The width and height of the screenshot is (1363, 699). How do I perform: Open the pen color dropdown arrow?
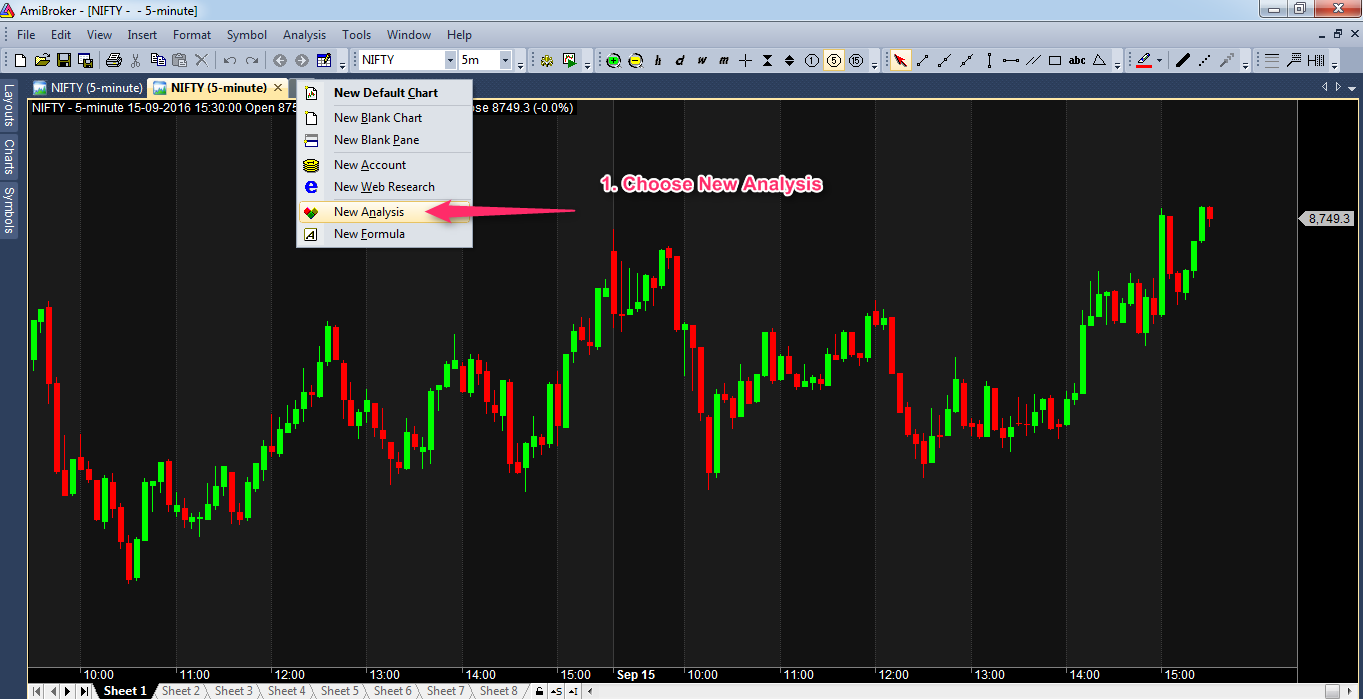[1159, 60]
